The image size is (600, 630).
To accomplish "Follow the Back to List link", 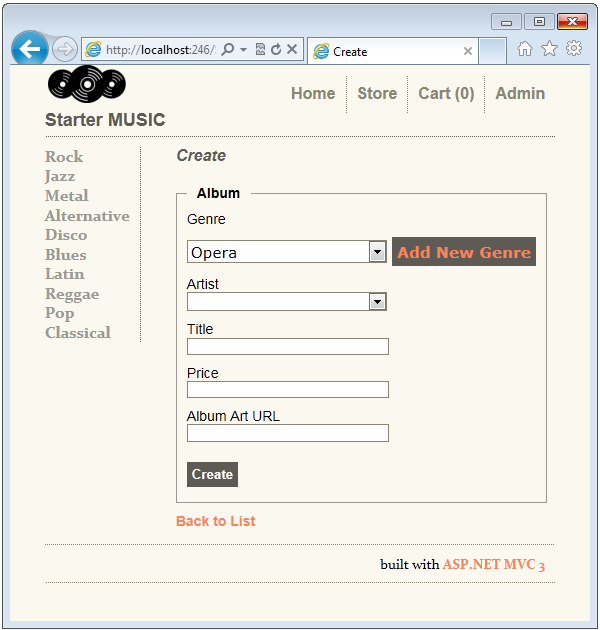I will (215, 521).
